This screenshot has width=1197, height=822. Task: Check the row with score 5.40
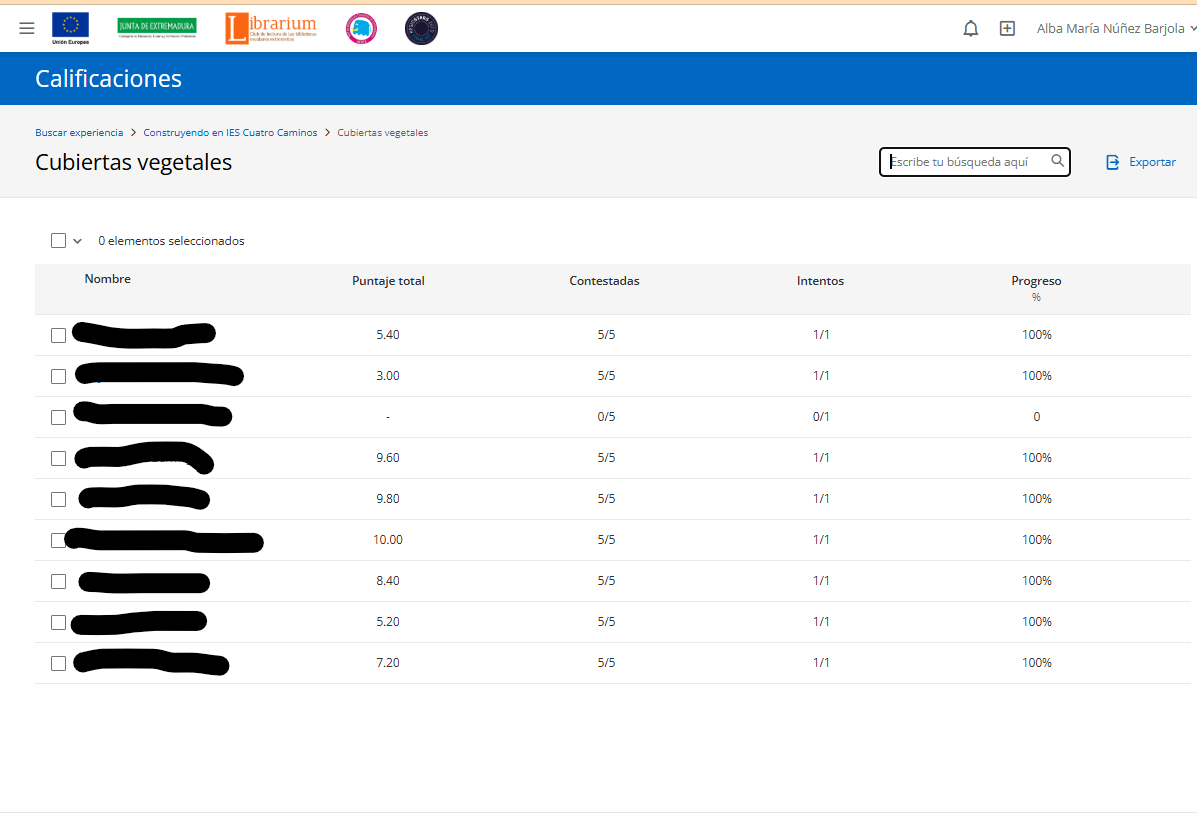pos(58,335)
